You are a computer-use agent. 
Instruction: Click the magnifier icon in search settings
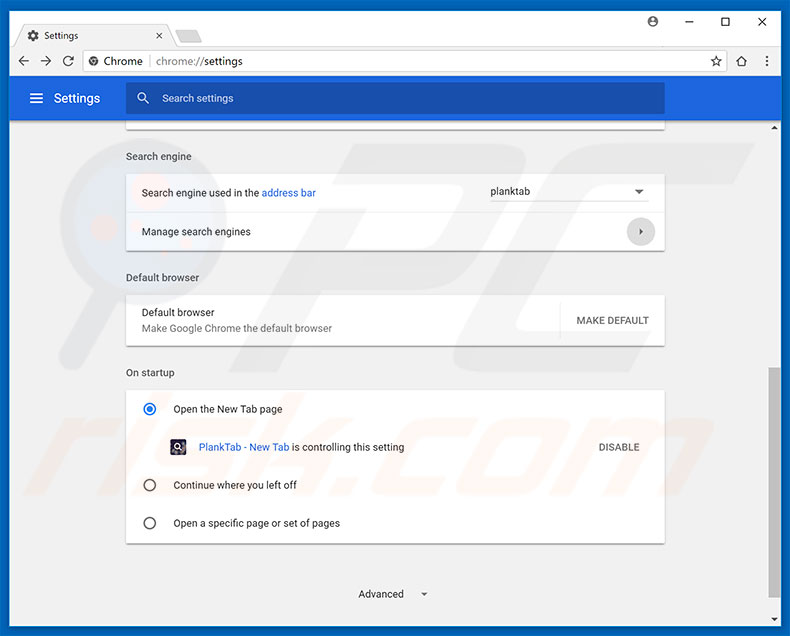(143, 98)
